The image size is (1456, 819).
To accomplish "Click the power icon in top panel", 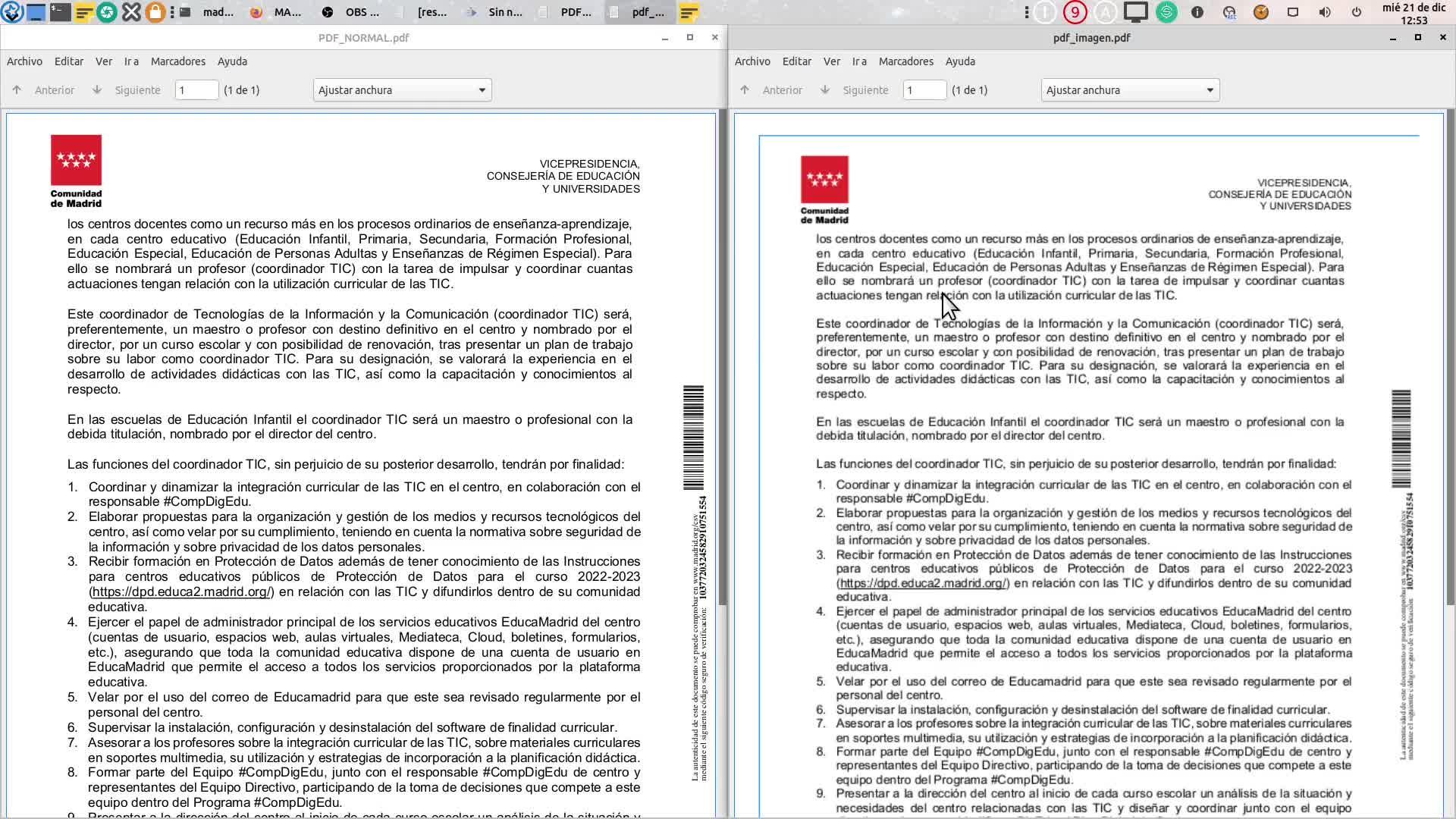I will [1357, 12].
